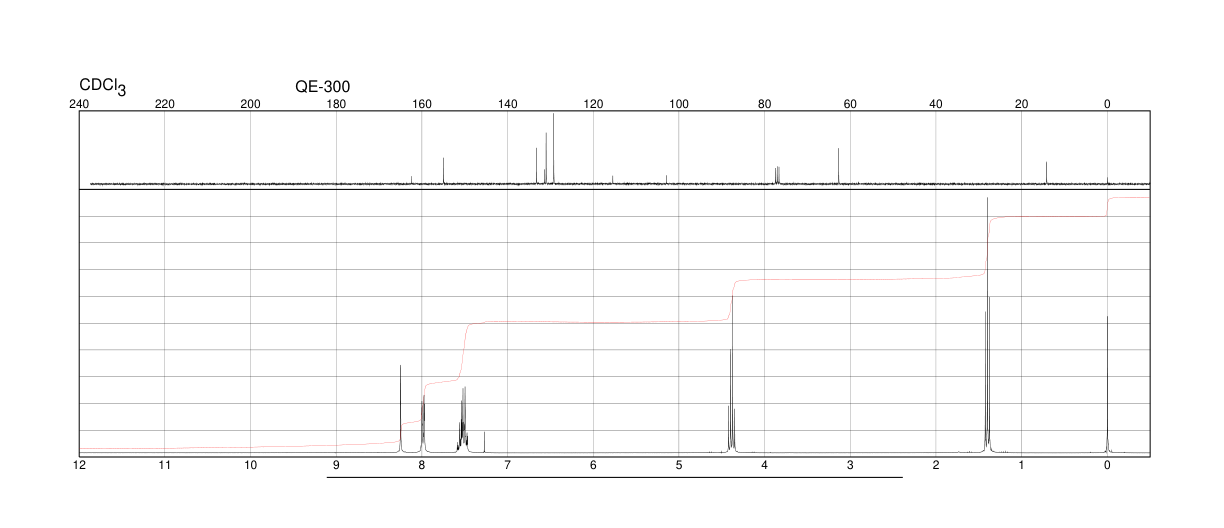The height and width of the screenshot is (528, 1224).
Task: Click the 5 ppm label on proton axis
Action: pyautogui.click(x=679, y=466)
